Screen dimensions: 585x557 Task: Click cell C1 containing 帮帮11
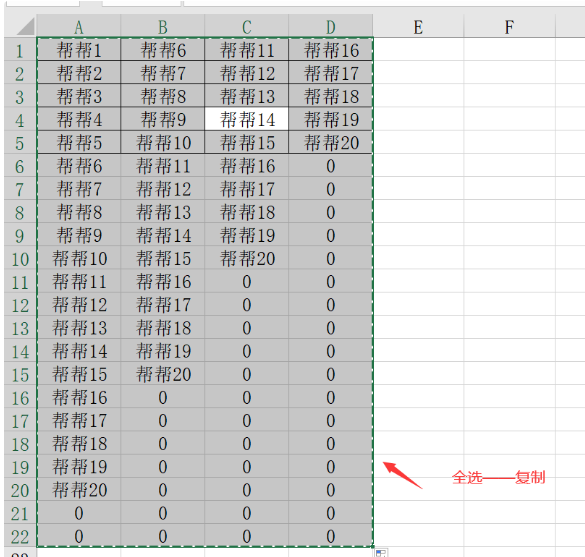(x=247, y=50)
